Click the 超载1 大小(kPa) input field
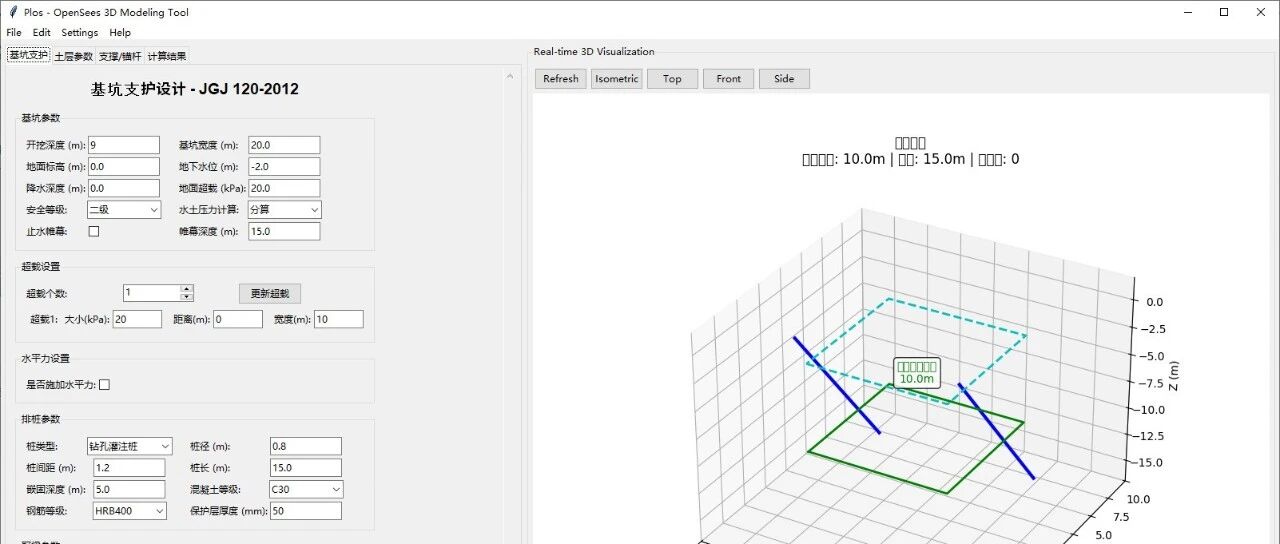1280x544 pixels. point(137,319)
